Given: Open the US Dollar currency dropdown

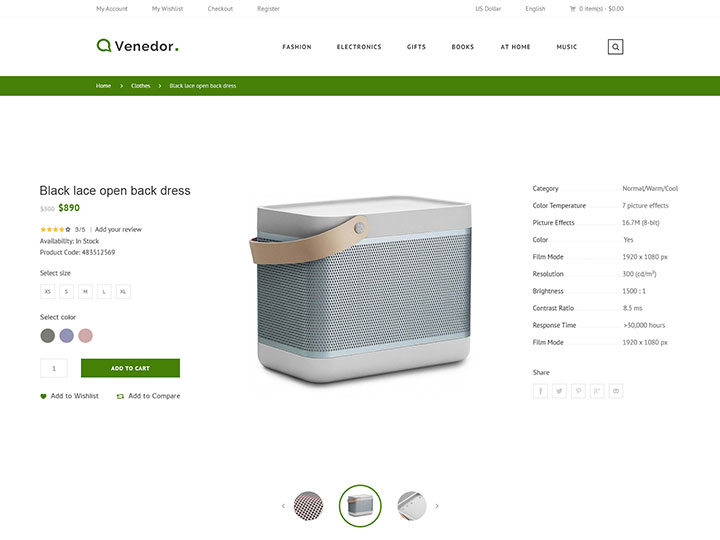Looking at the screenshot, I should [488, 9].
